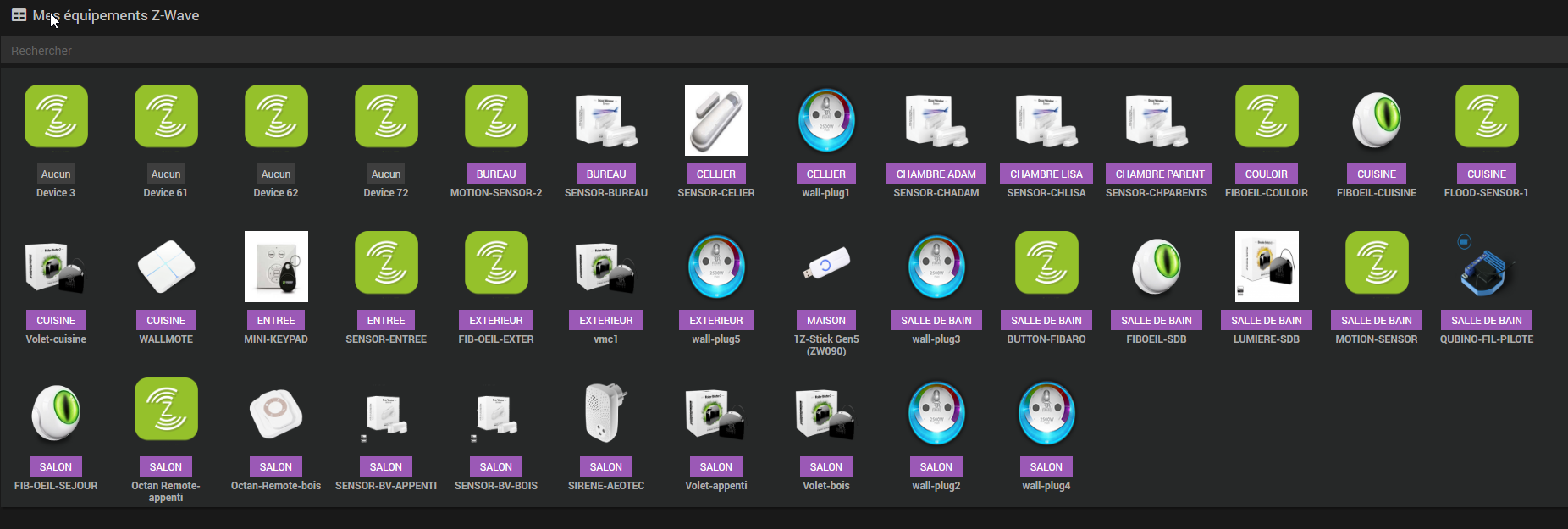Image resolution: width=1568 pixels, height=529 pixels.
Task: Open the SENSOR-CHPARENTS device icon
Action: [1157, 120]
